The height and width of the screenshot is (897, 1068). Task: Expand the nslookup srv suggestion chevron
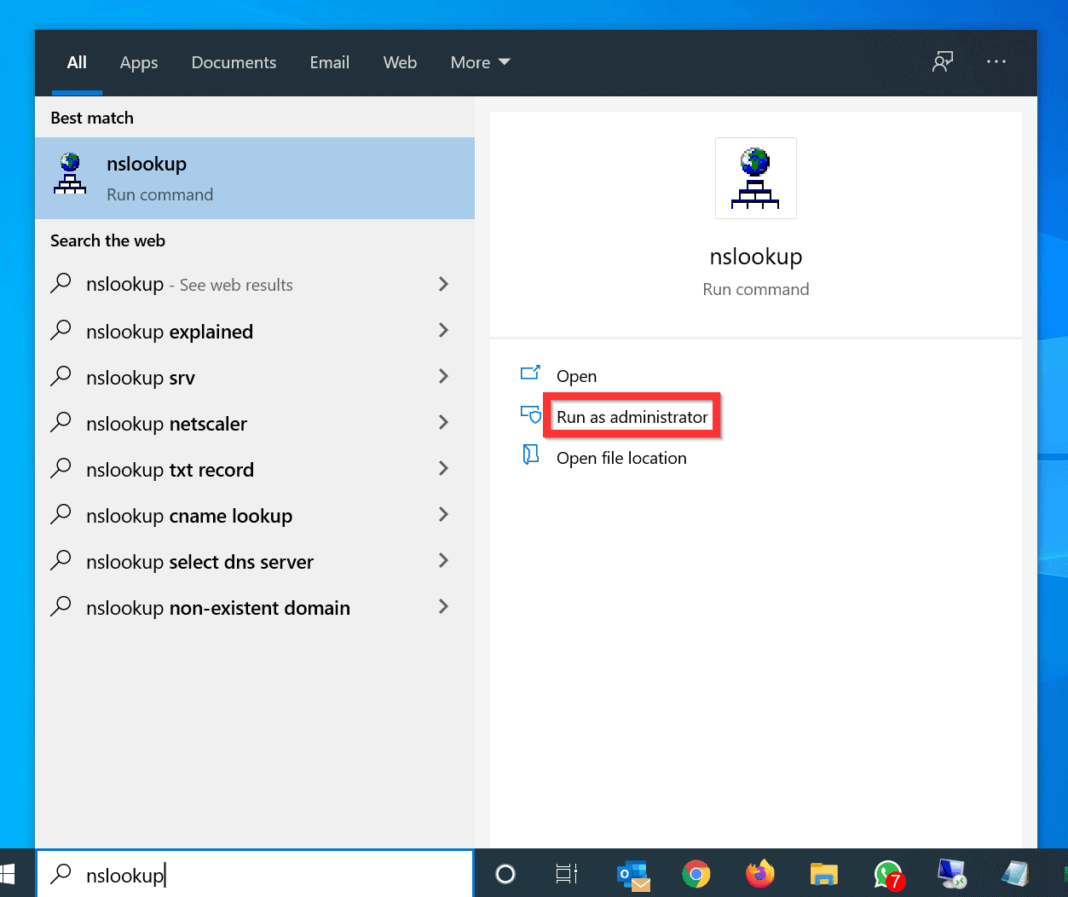(x=443, y=378)
